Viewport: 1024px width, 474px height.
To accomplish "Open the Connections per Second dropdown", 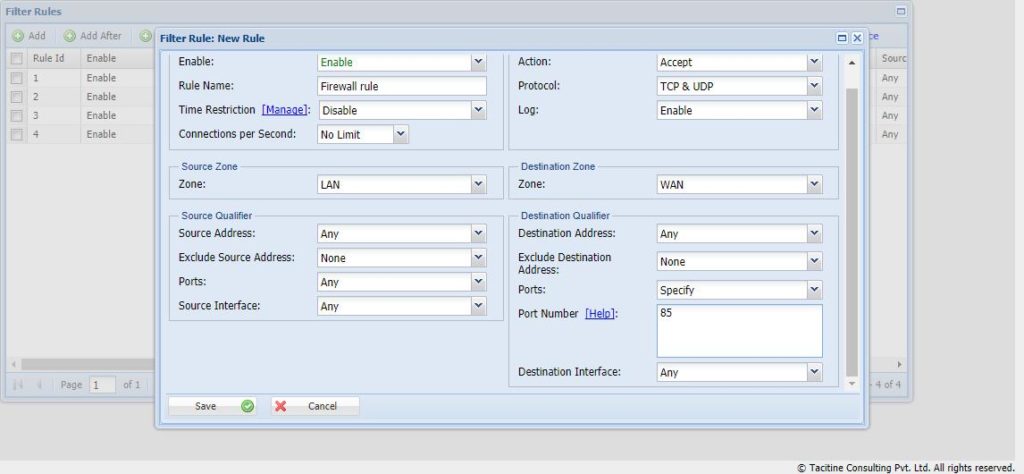I will (x=400, y=134).
